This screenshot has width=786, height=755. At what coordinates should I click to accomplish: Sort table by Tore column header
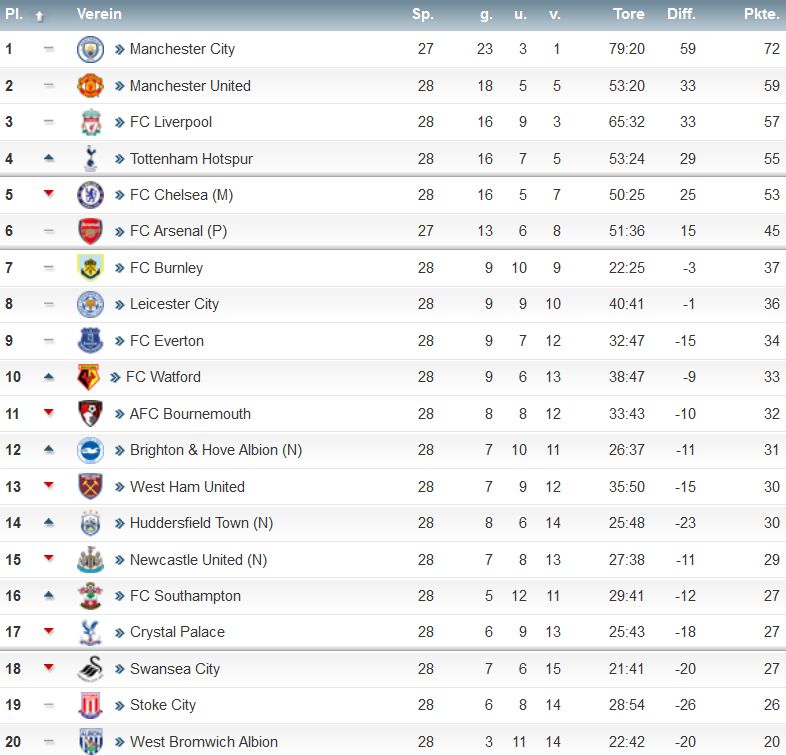(629, 14)
